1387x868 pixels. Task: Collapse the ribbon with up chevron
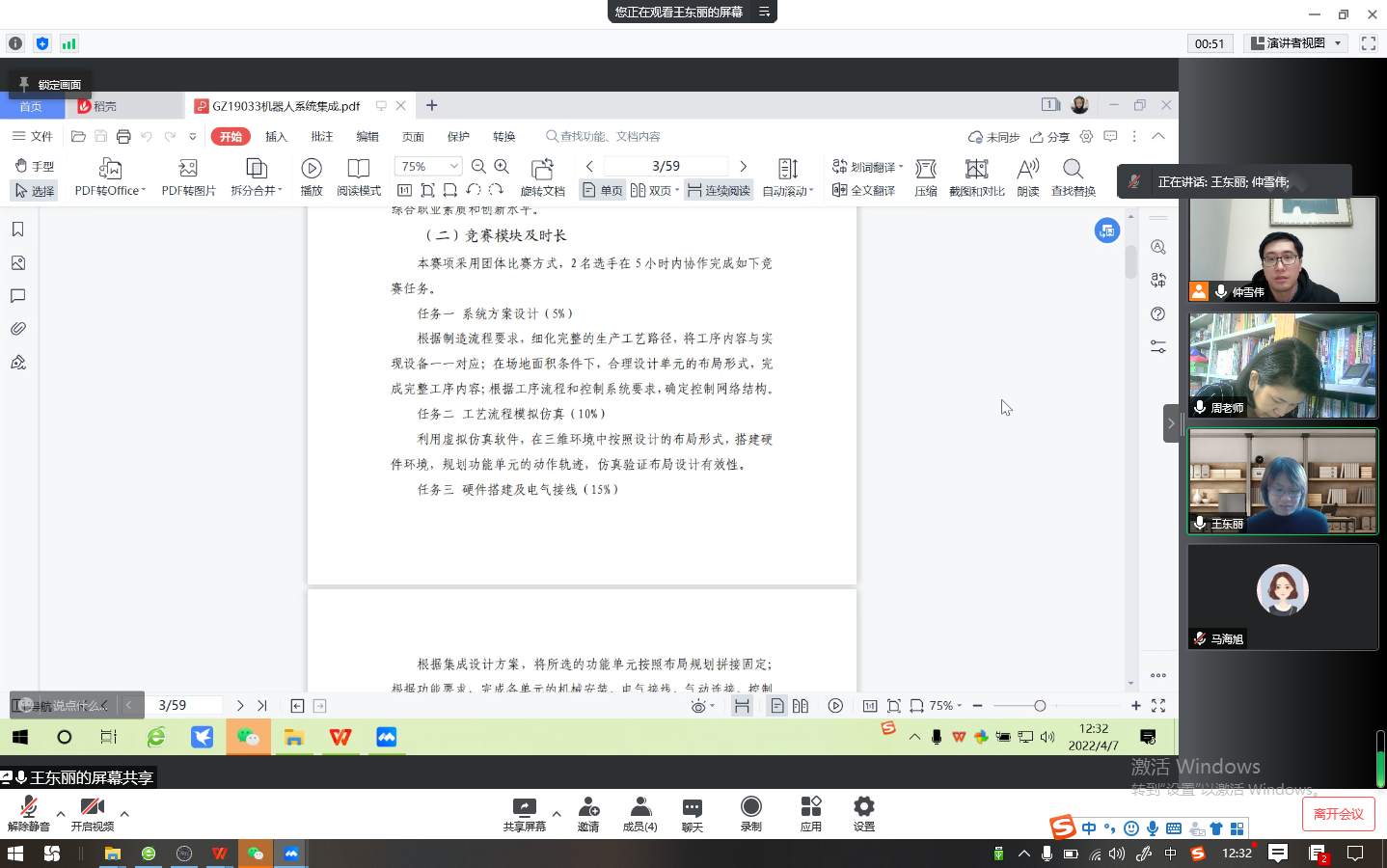click(1158, 136)
